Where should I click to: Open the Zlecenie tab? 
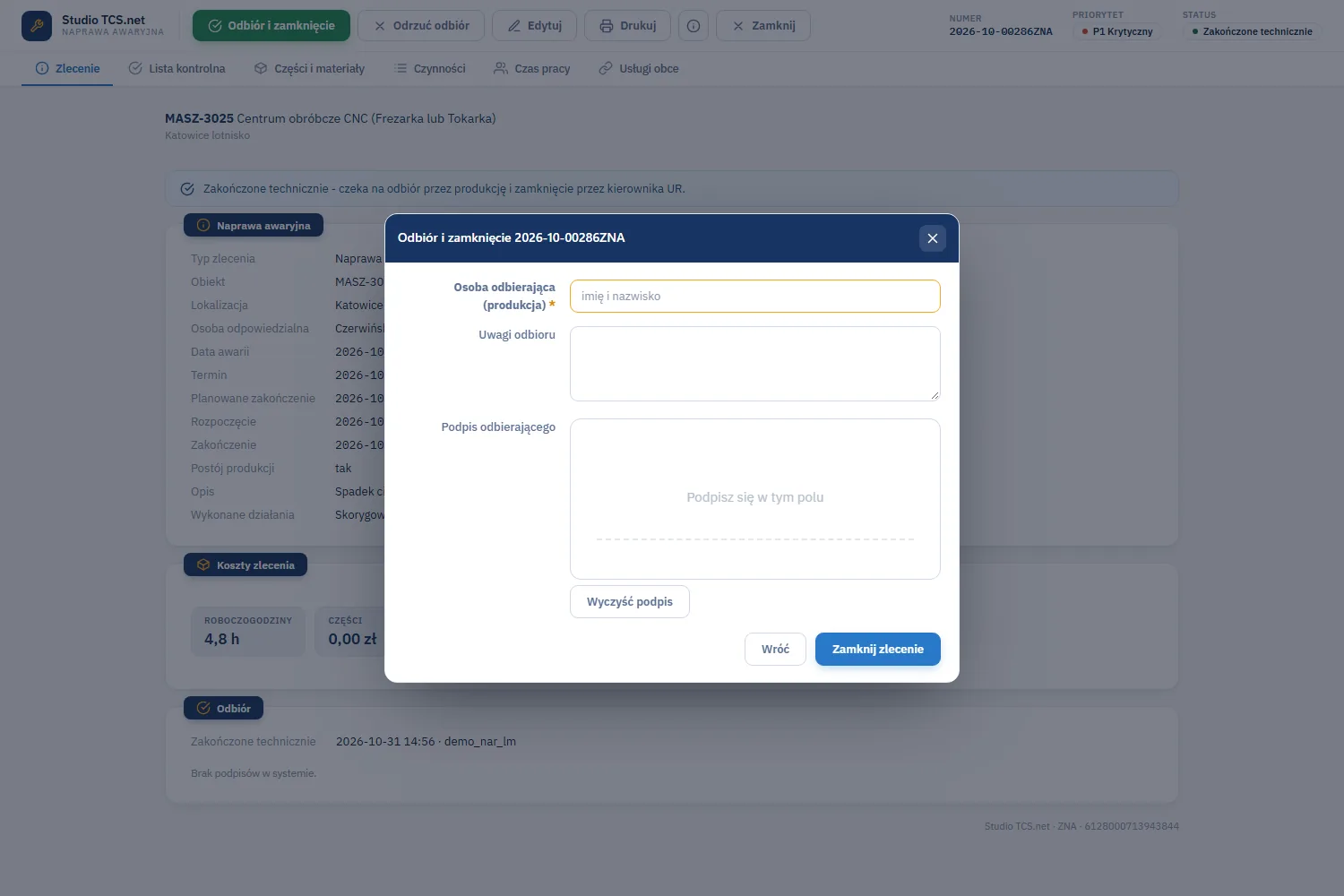(x=67, y=68)
